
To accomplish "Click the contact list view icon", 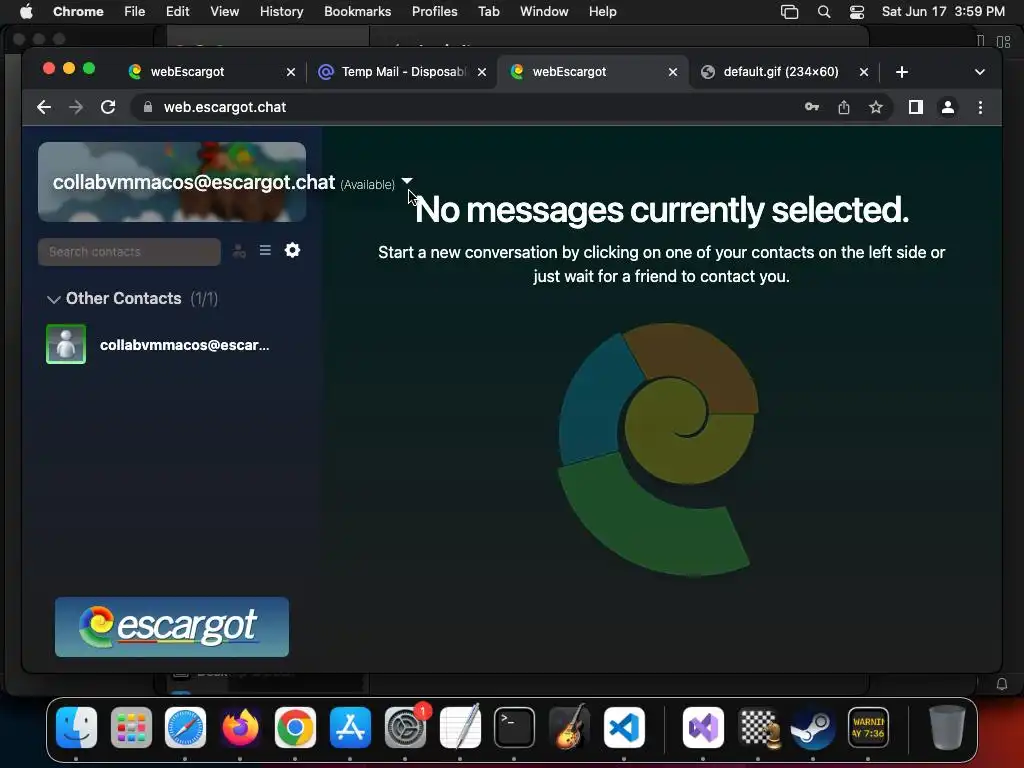I will tap(265, 250).
